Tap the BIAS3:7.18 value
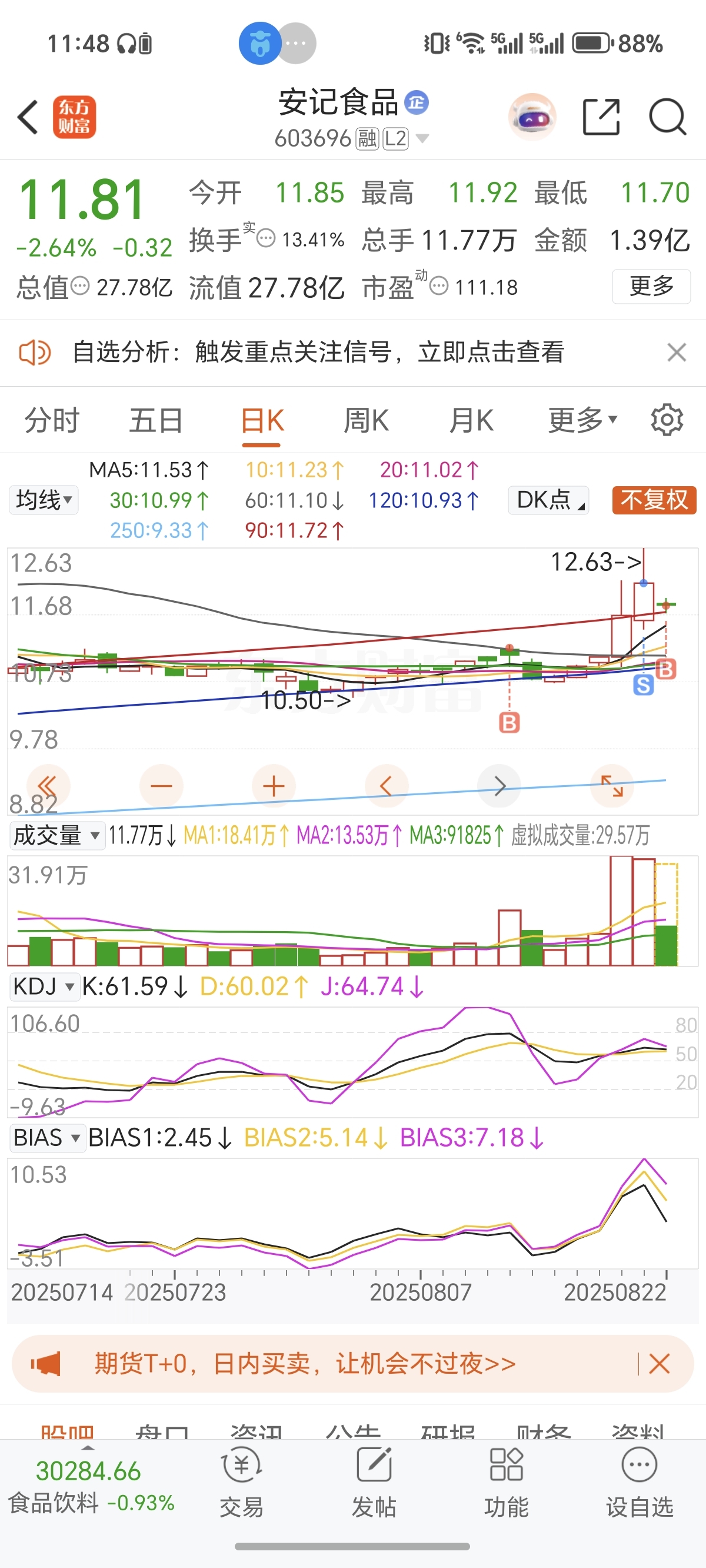706x1568 pixels. 472,1137
